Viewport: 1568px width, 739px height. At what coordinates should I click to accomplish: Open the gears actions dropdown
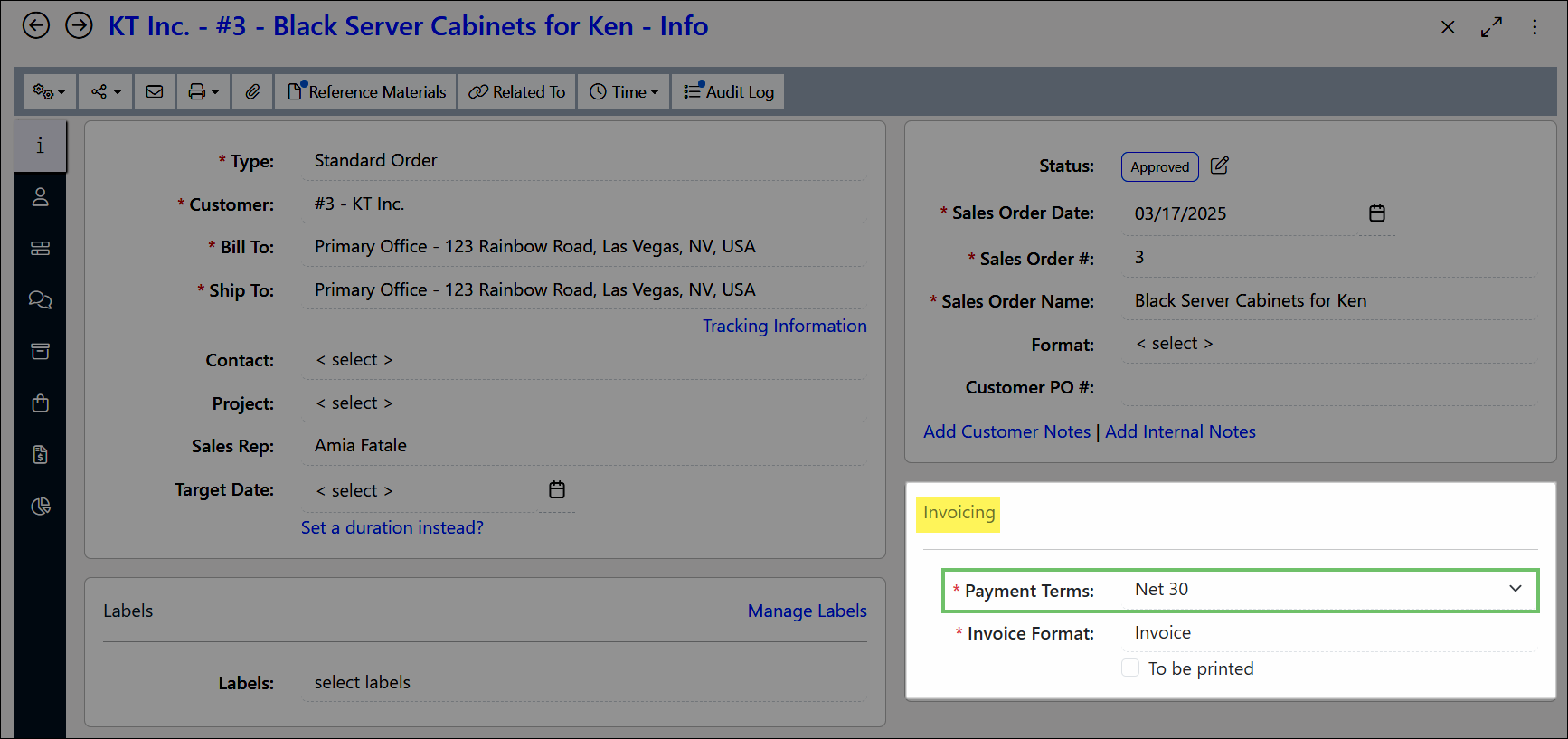50,91
